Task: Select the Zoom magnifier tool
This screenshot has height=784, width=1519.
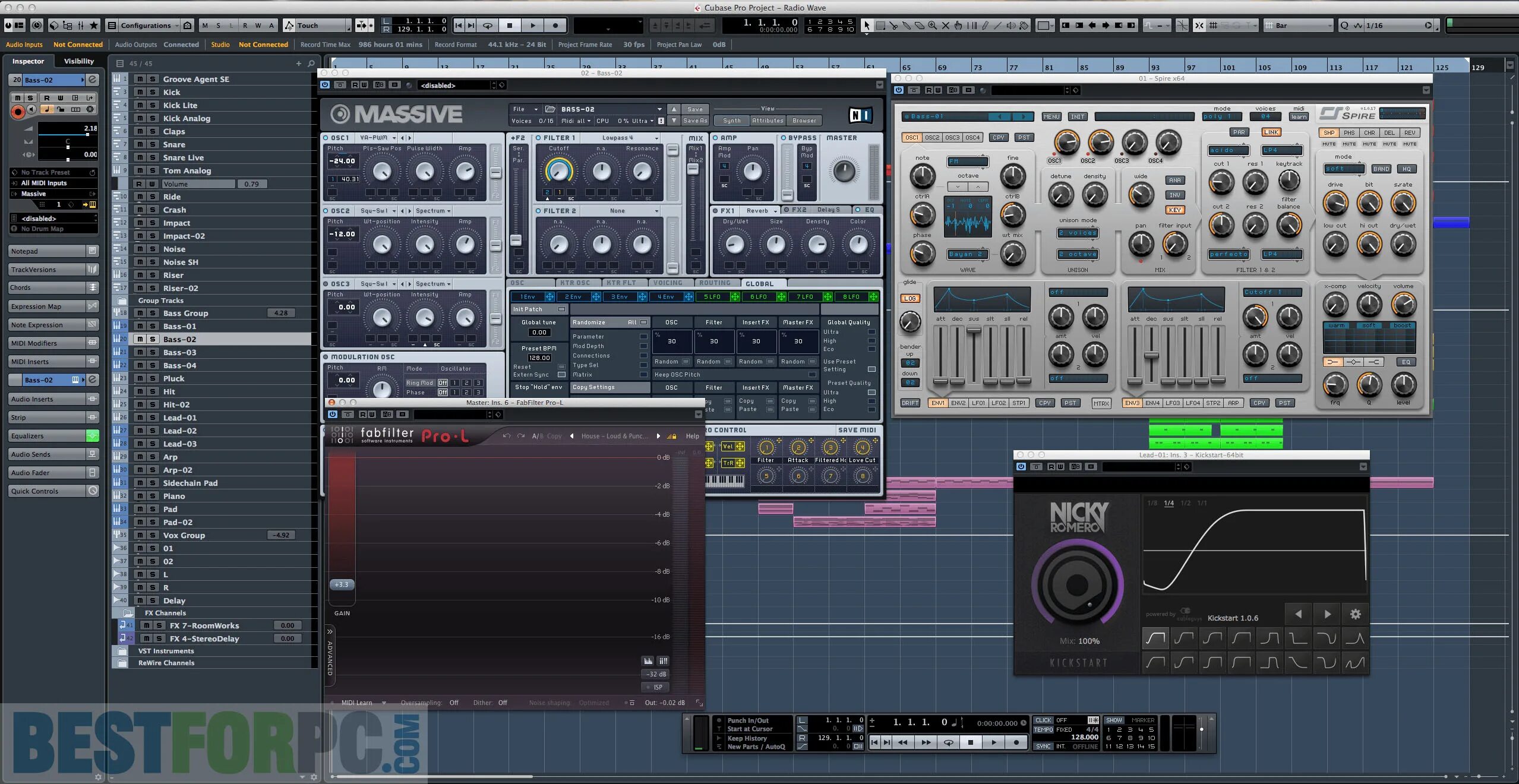Action: click(932, 26)
